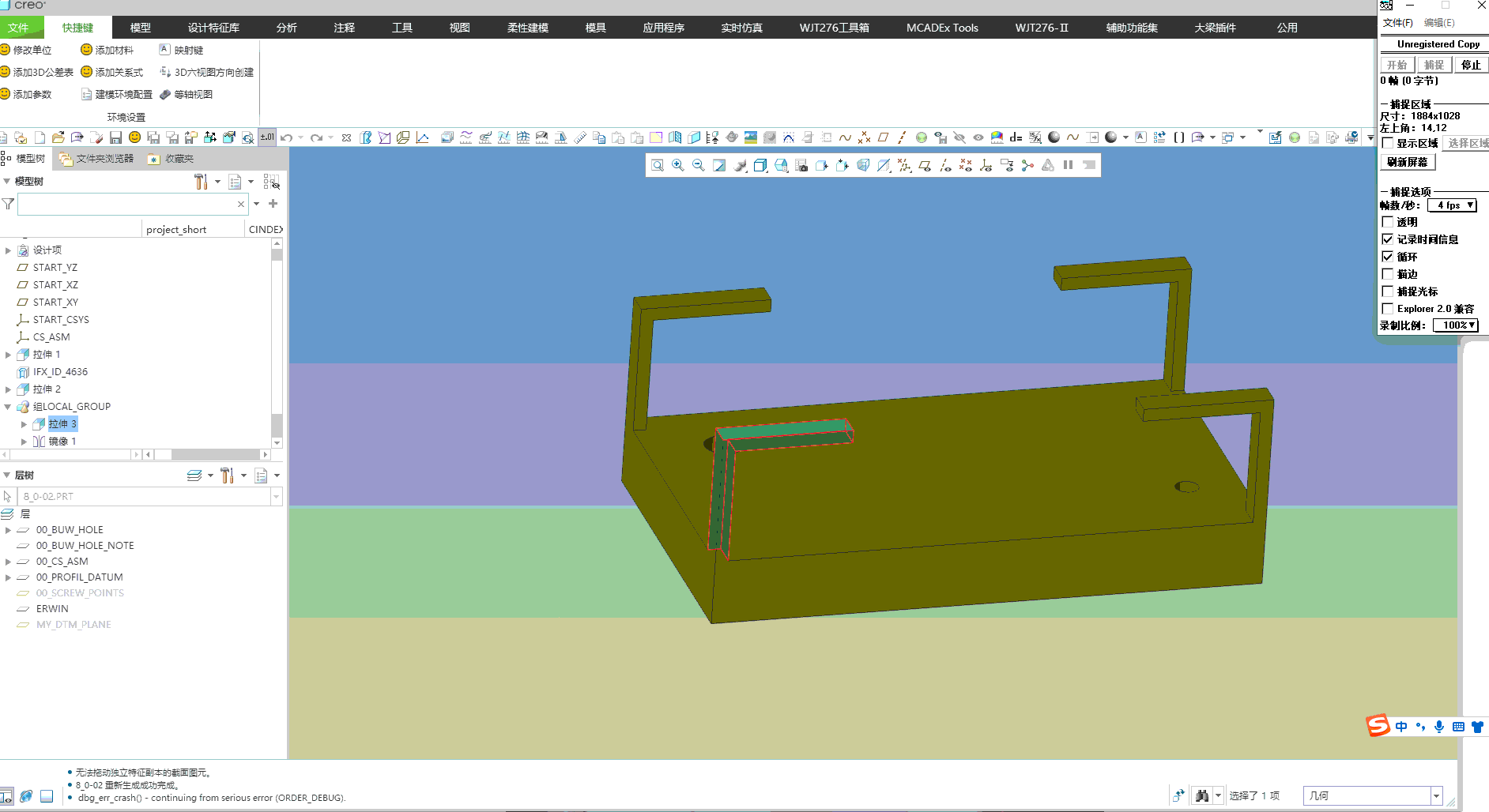Switch to the 分析 ribbon tab
1489x812 pixels.
pos(287,28)
